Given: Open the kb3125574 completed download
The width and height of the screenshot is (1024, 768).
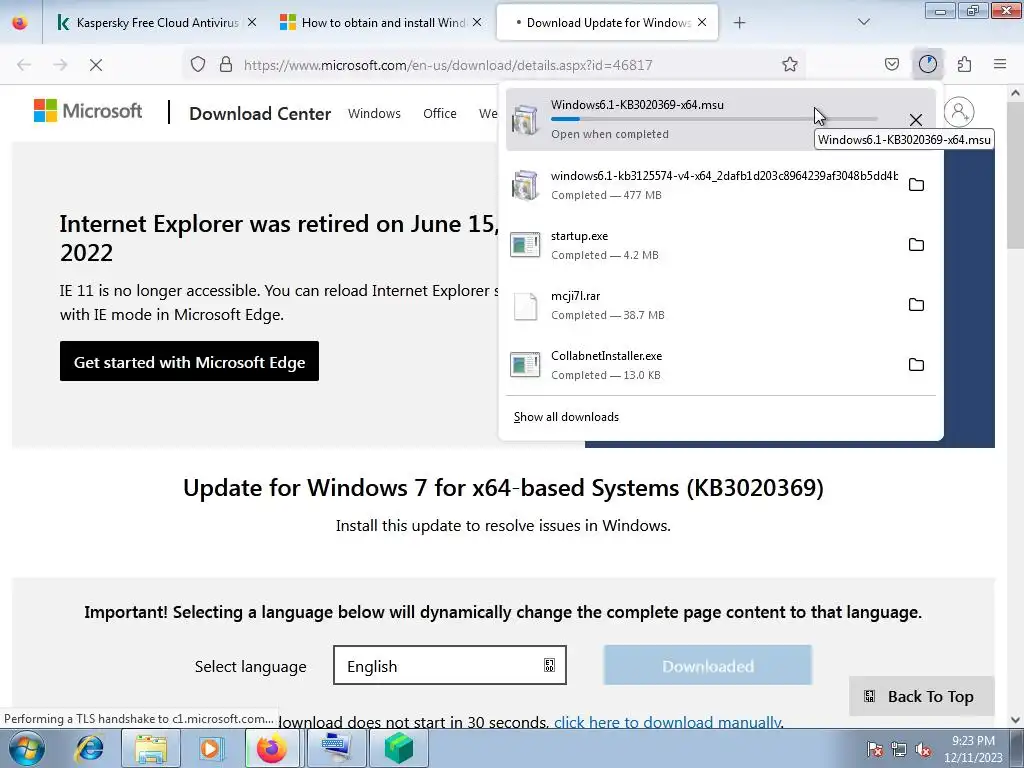Looking at the screenshot, I should (703, 185).
